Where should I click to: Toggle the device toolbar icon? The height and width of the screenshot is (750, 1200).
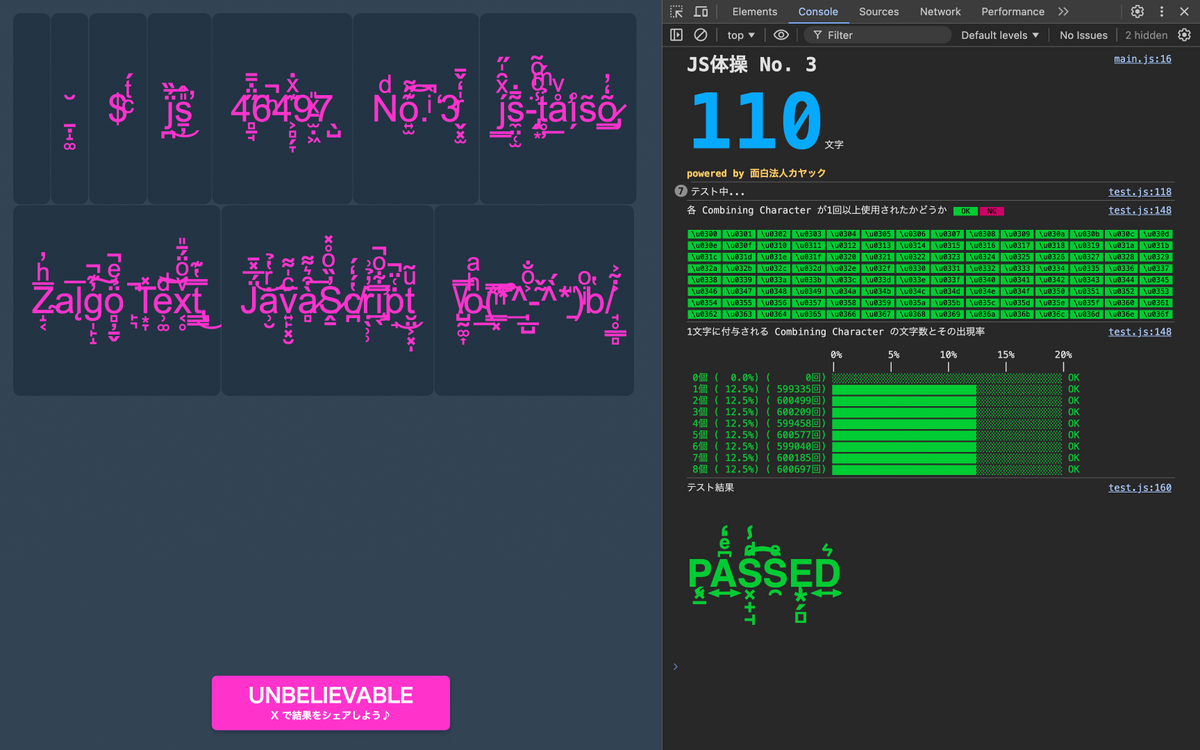[x=701, y=12]
